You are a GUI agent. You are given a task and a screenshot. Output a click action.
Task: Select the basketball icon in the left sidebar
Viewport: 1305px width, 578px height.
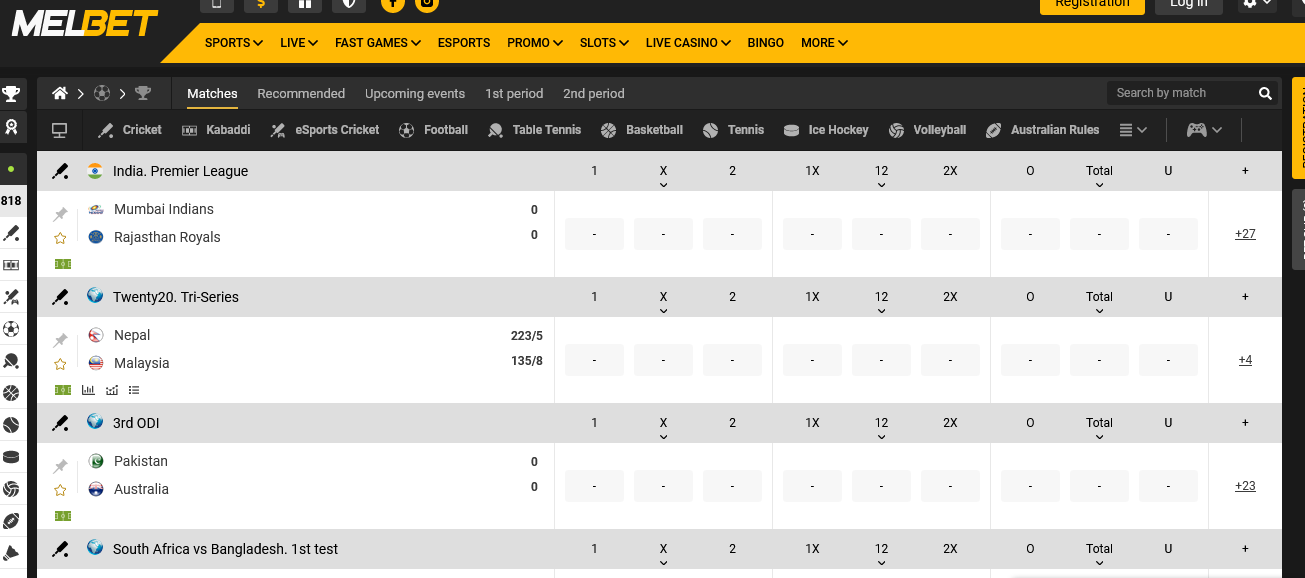[x=11, y=393]
